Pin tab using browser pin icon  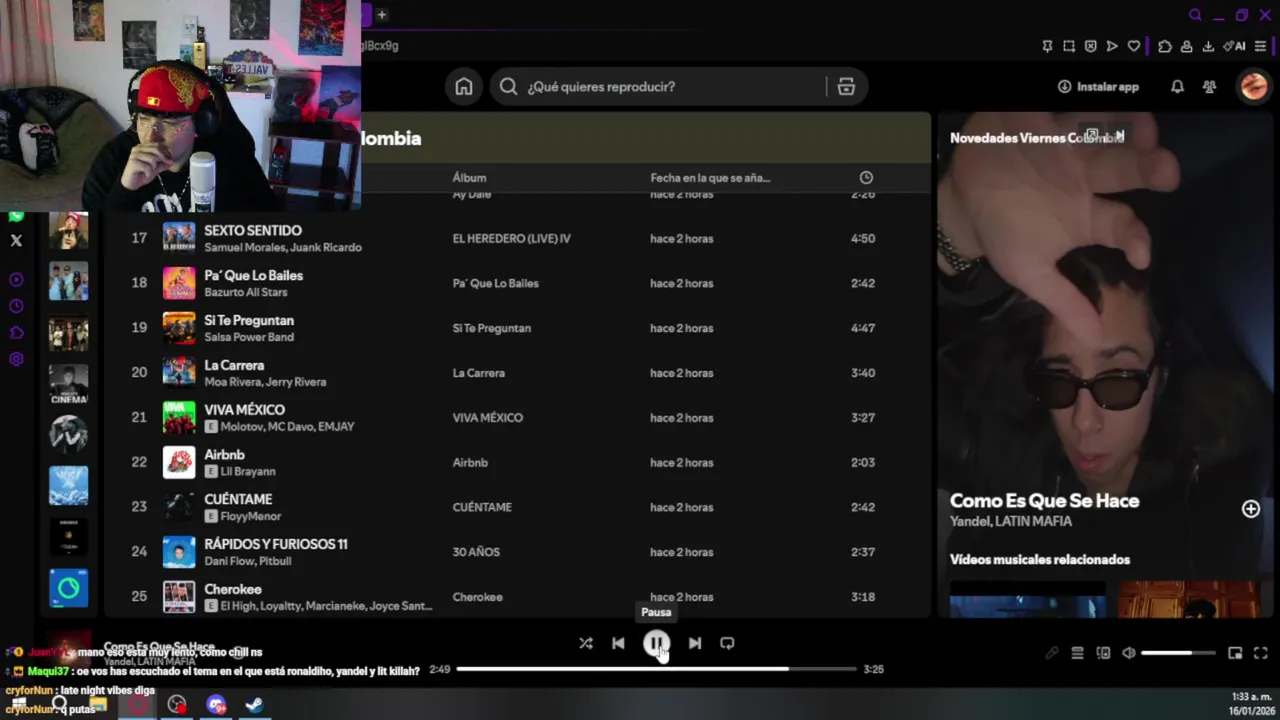[1047, 46]
